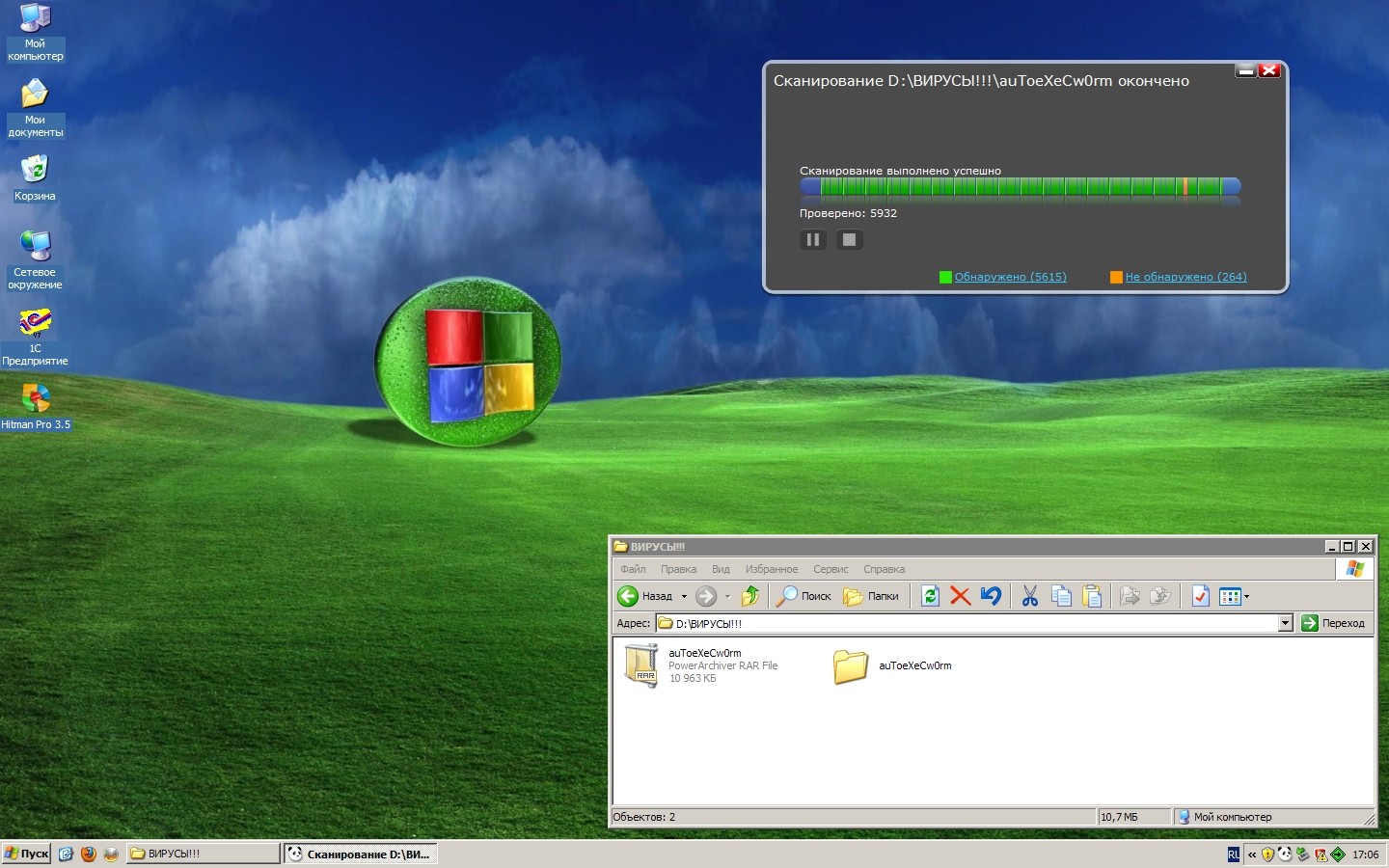The width and height of the screenshot is (1389, 868).
Task: Open the Сервис menu
Action: [831, 569]
